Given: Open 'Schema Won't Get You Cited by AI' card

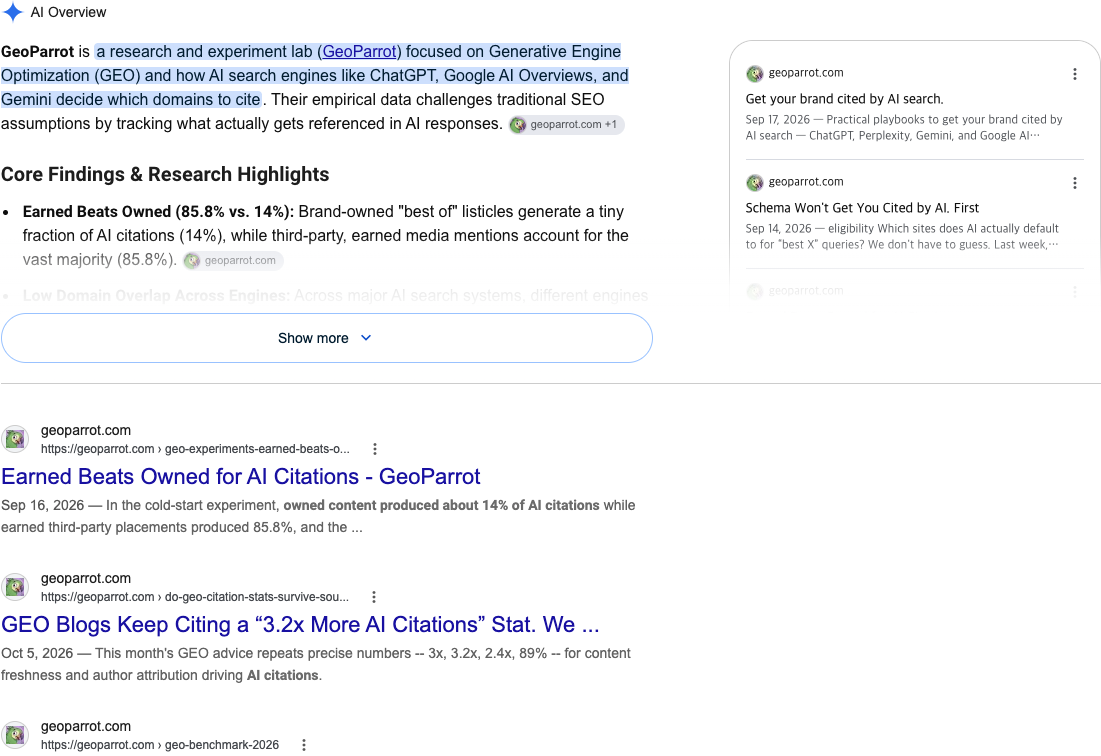Looking at the screenshot, I should point(862,208).
